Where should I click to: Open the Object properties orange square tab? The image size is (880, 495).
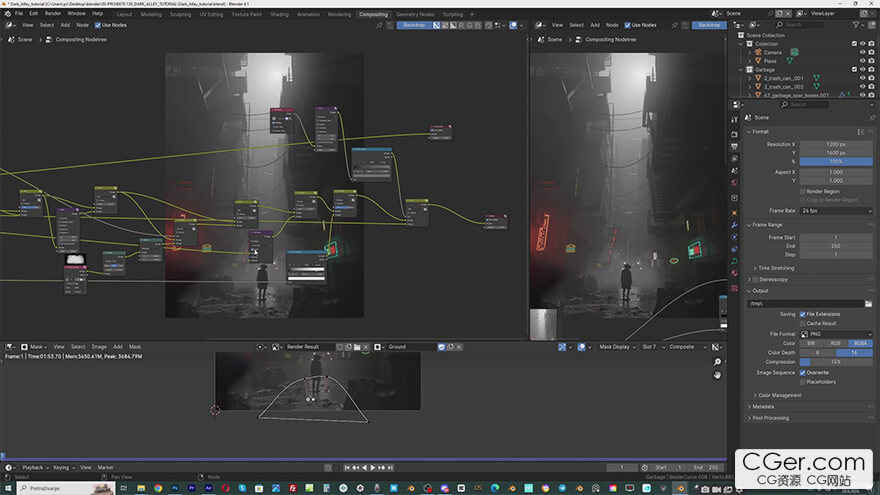(735, 213)
